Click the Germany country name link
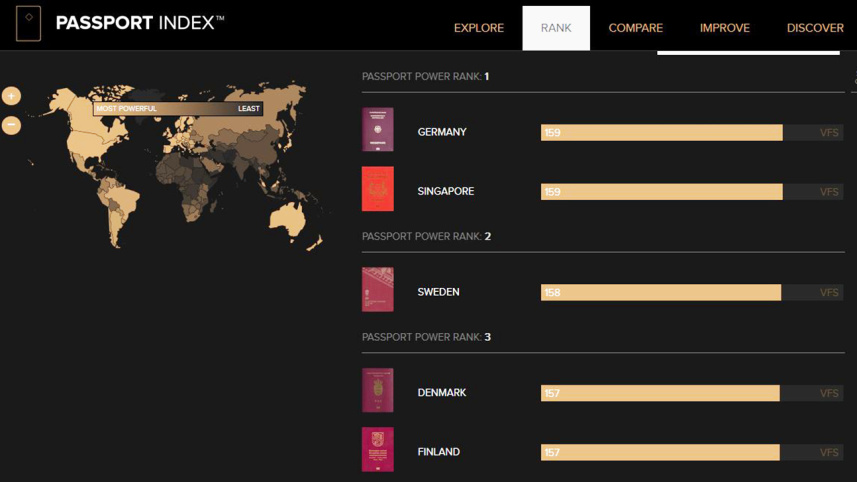Viewport: 857px width, 482px height. coord(442,132)
